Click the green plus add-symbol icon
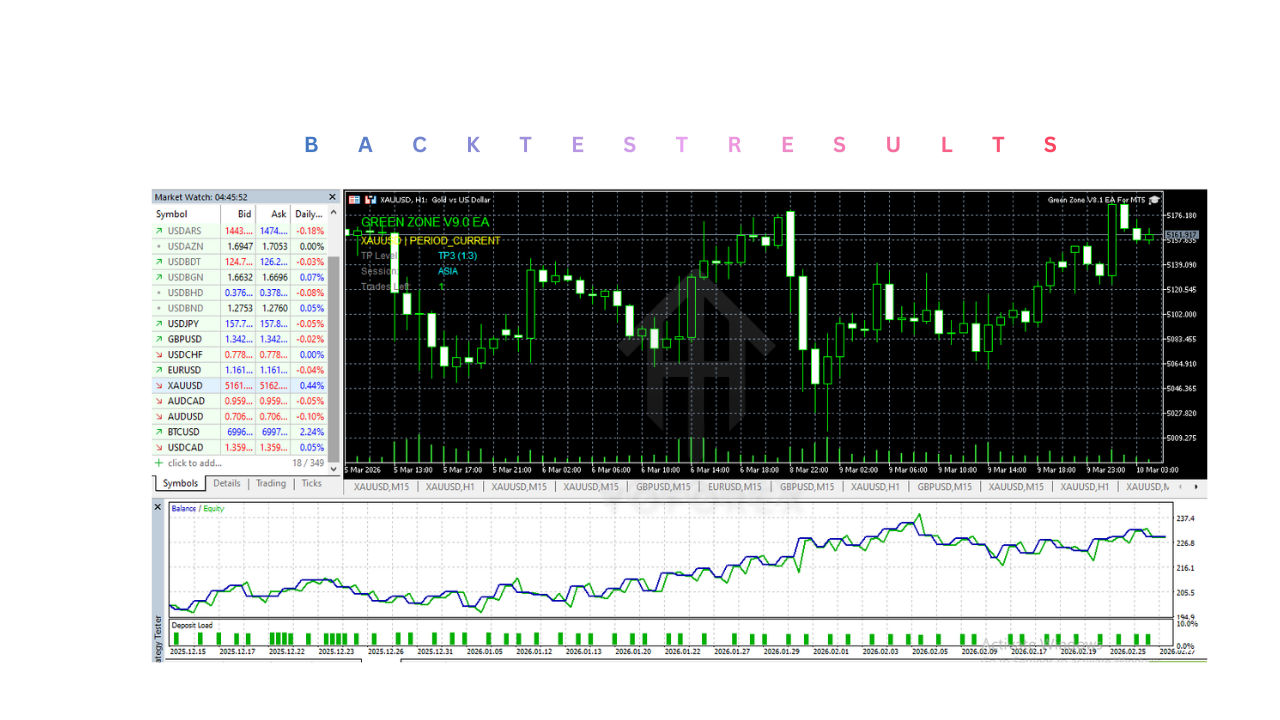The height and width of the screenshot is (720, 1280). [158, 463]
